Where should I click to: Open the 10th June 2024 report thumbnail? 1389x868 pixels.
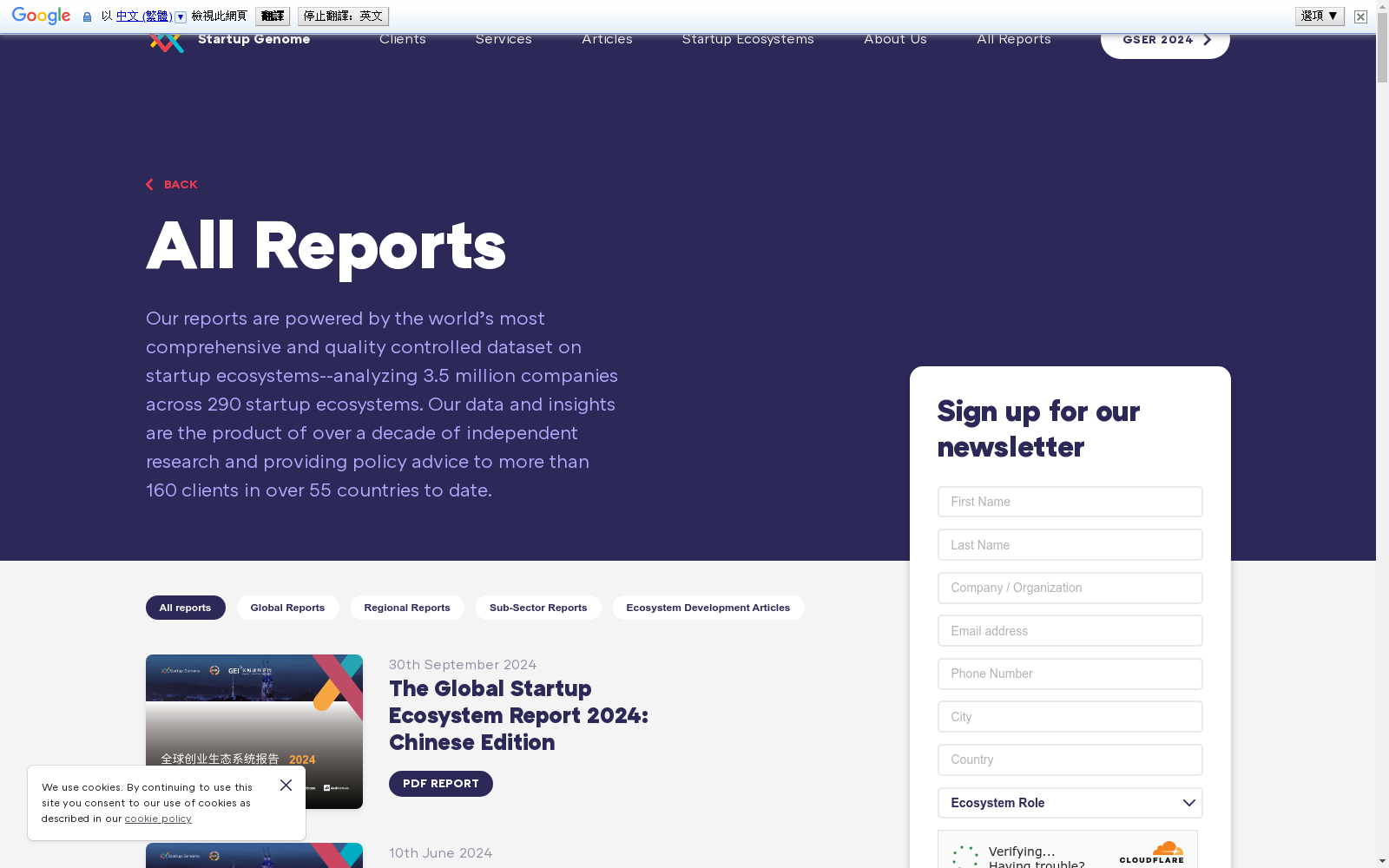[x=254, y=856]
